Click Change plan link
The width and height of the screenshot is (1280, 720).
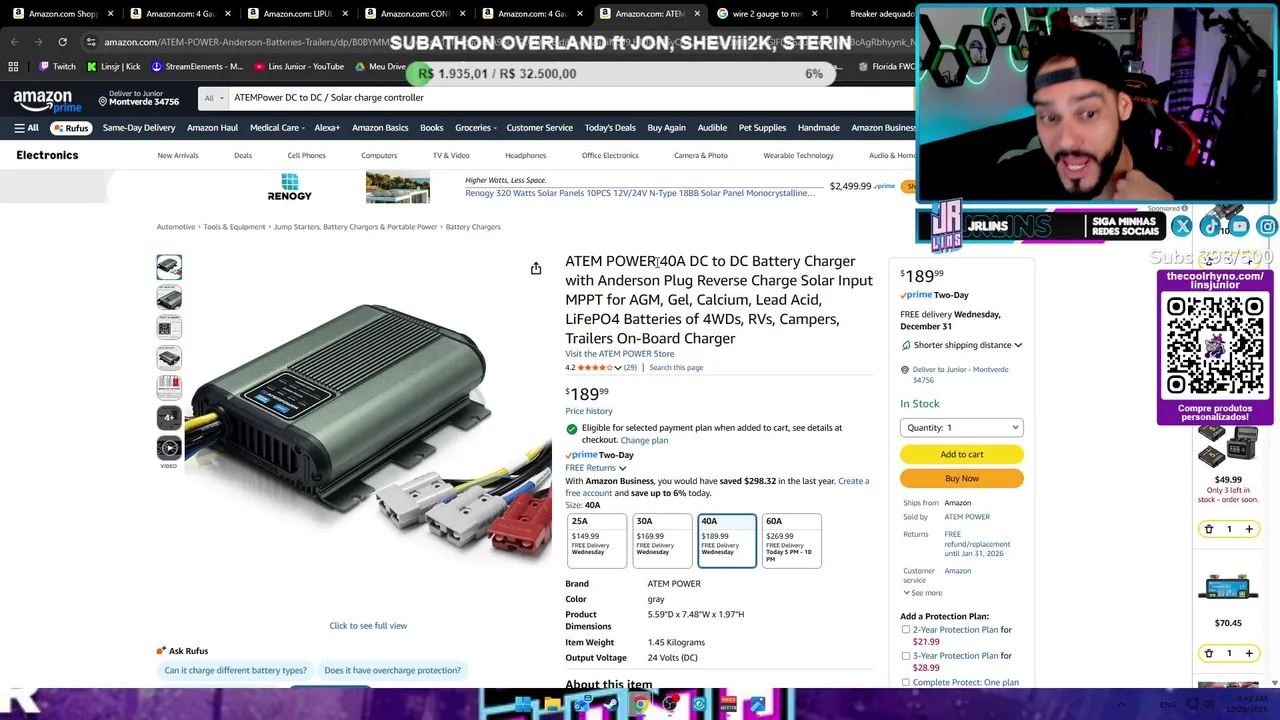pos(644,441)
